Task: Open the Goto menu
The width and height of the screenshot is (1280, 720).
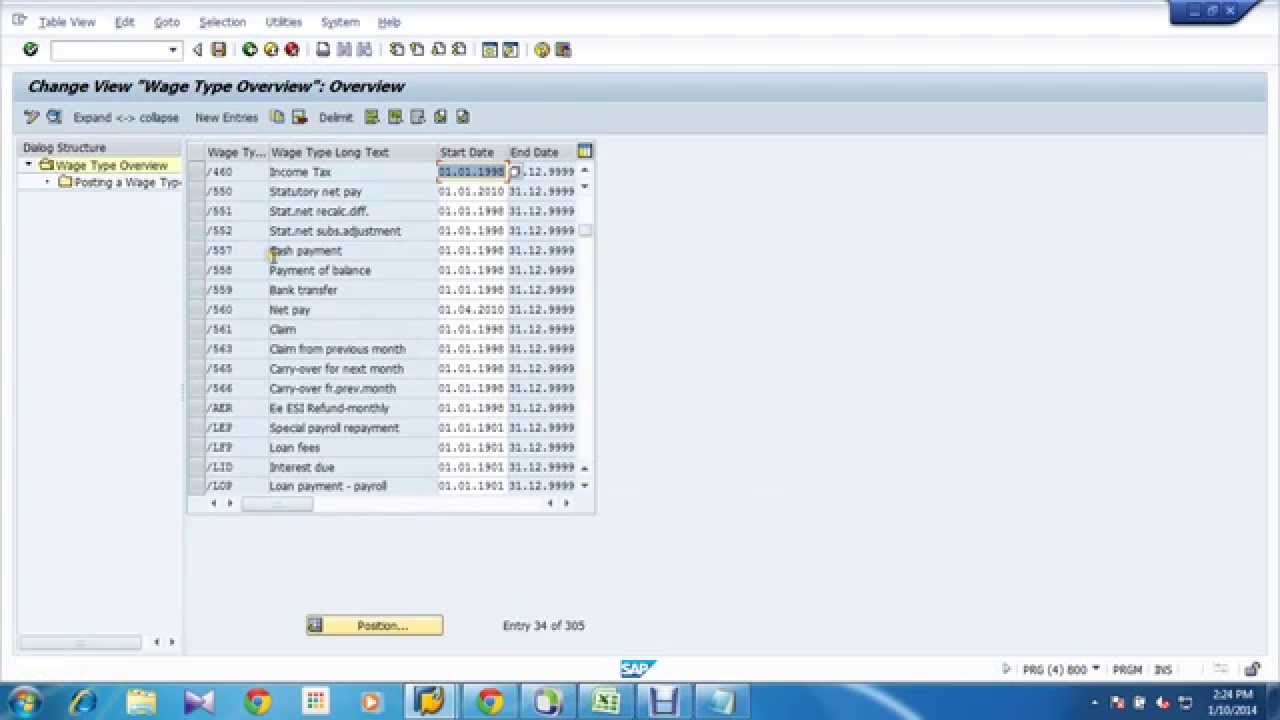Action: pos(167,22)
